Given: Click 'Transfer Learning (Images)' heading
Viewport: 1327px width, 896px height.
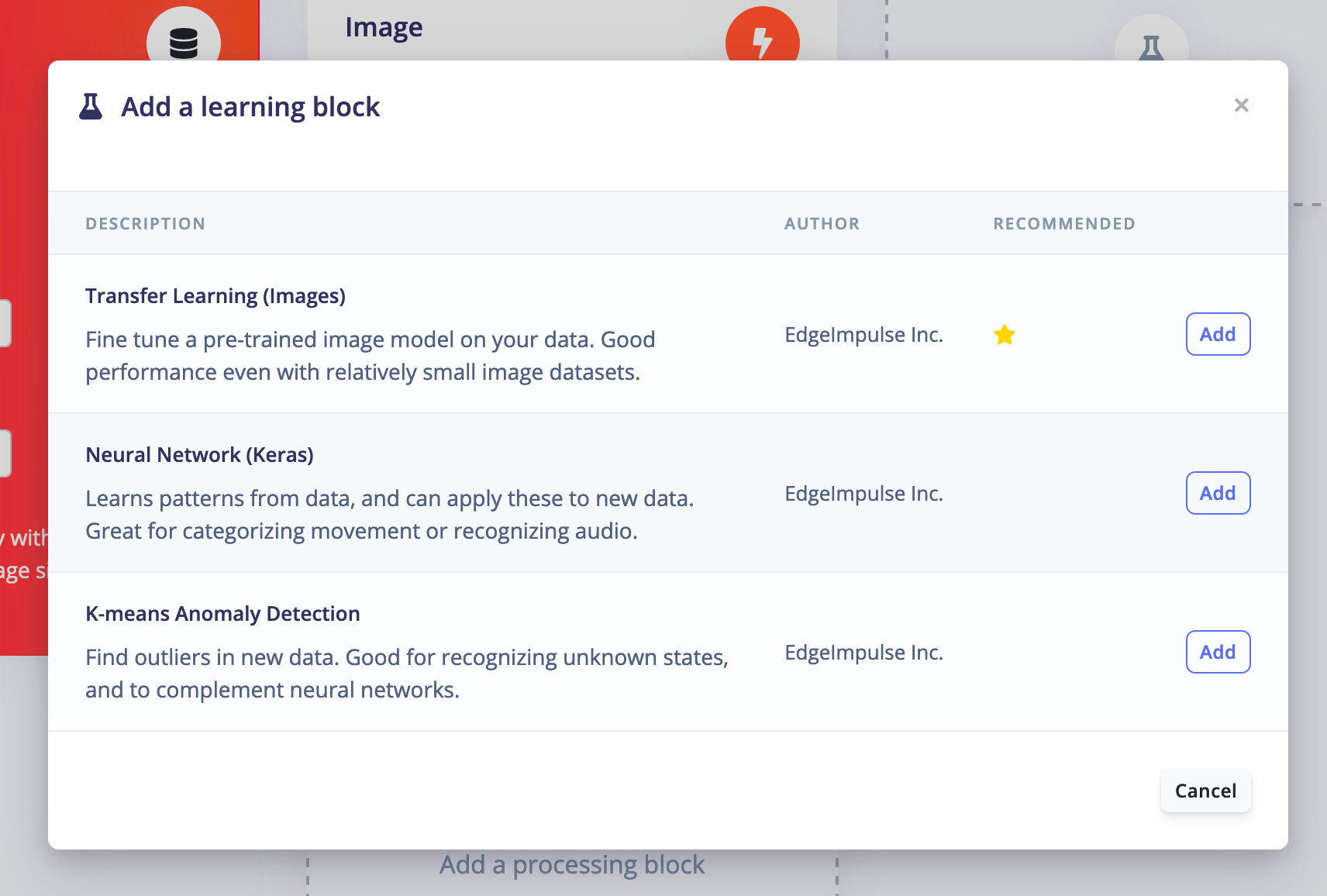Looking at the screenshot, I should click(215, 295).
